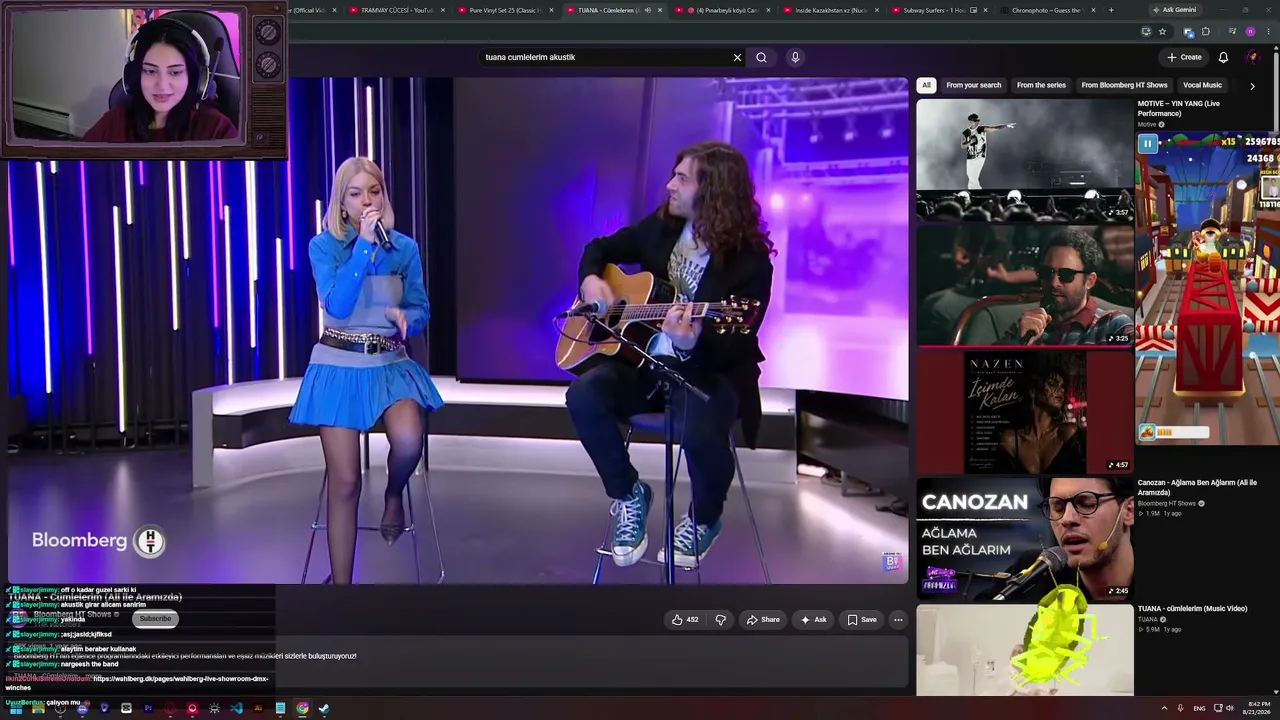
Task: Open the MOTIVE live performance thumbnail
Action: pyautogui.click(x=1024, y=159)
